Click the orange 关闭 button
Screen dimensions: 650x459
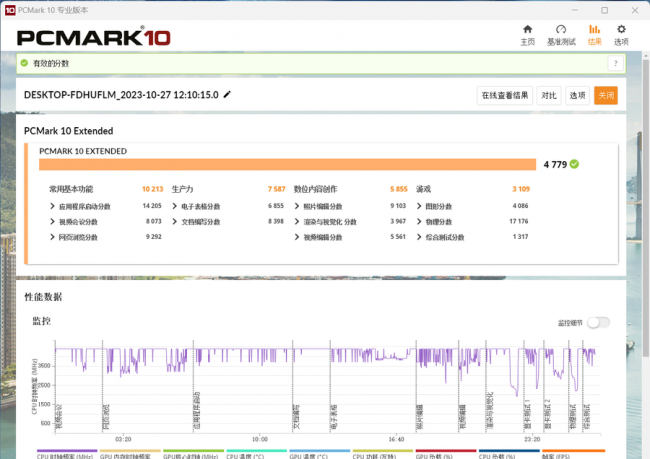click(x=606, y=95)
